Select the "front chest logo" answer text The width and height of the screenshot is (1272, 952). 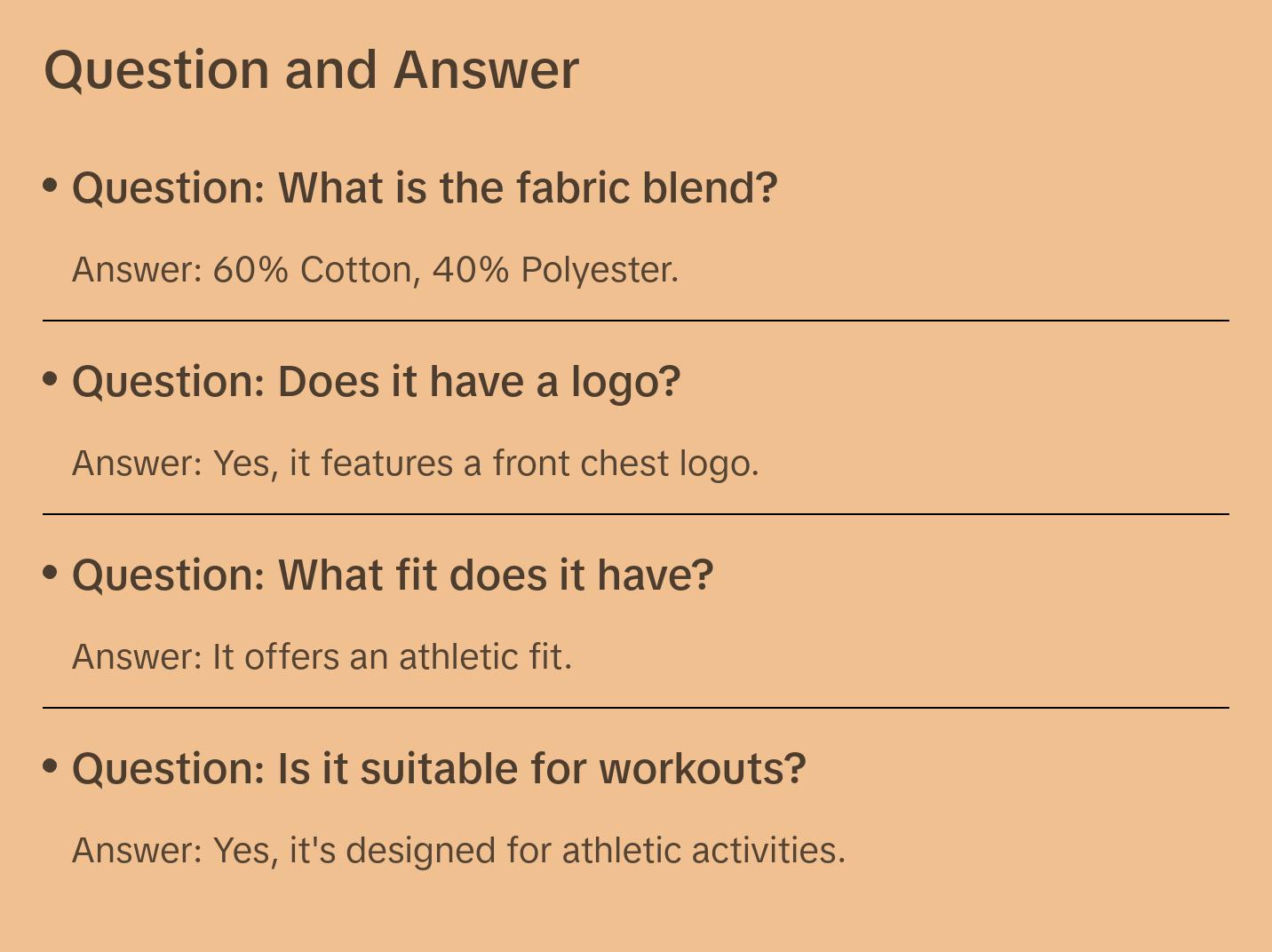625,464
